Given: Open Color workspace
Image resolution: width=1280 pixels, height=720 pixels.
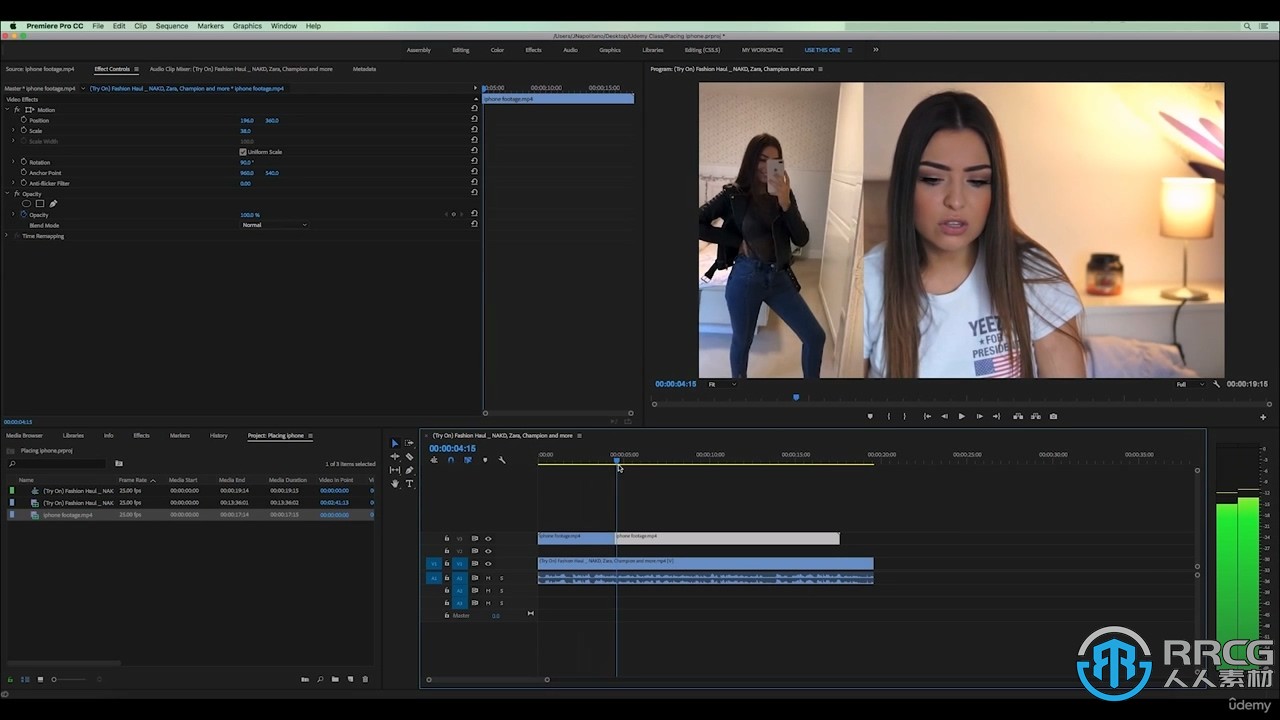Looking at the screenshot, I should coord(497,50).
